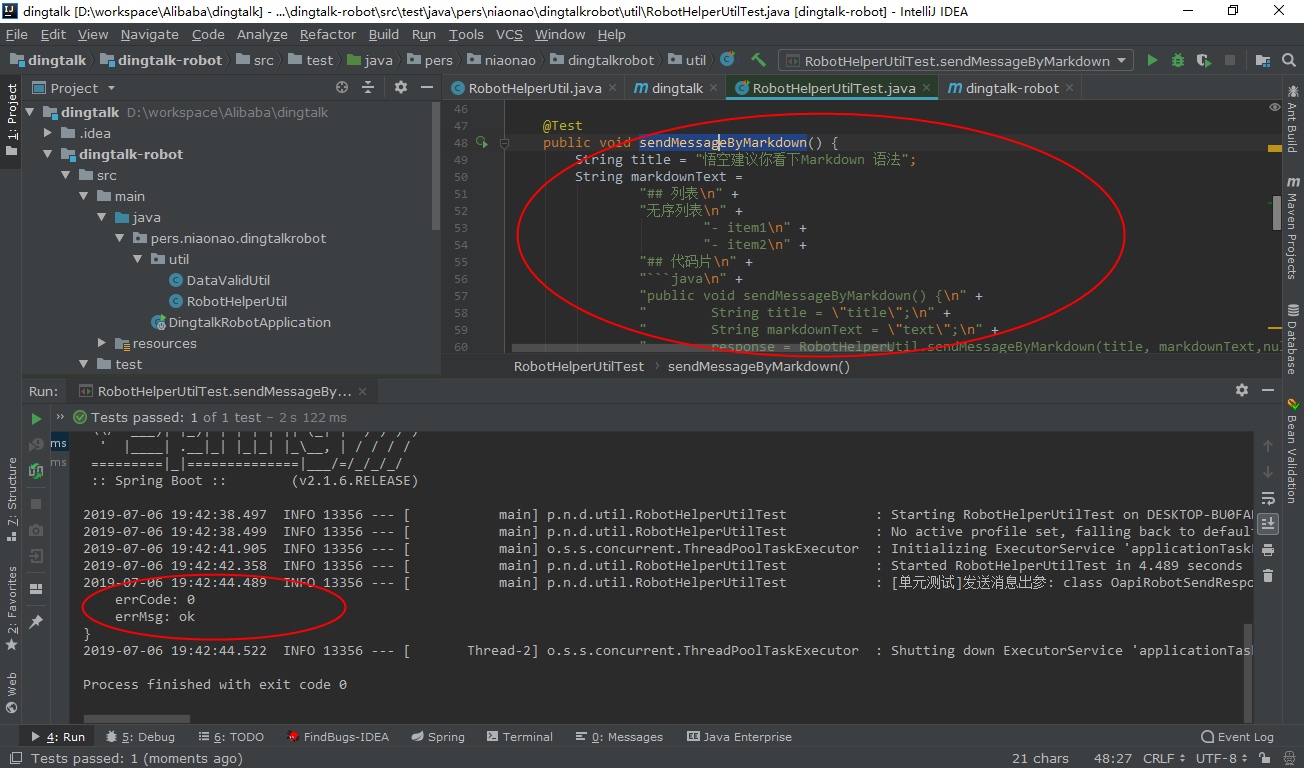Open the VCS menu
This screenshot has width=1304, height=768.
tap(509, 34)
